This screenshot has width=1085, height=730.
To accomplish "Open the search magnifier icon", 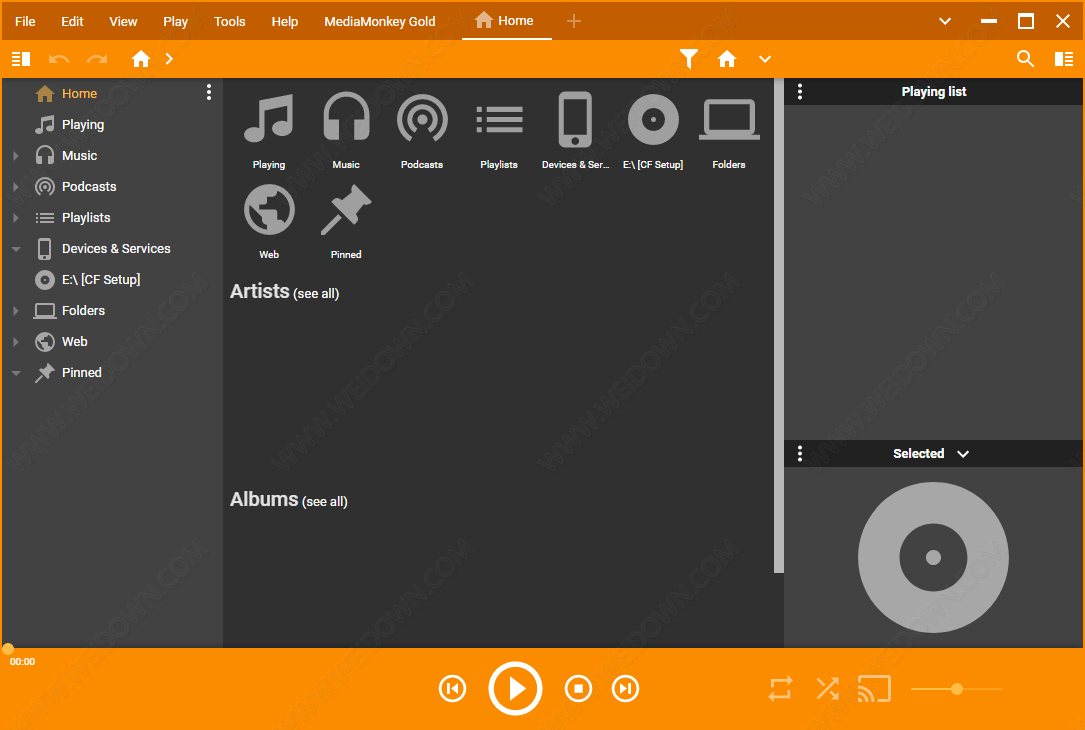I will [1025, 60].
